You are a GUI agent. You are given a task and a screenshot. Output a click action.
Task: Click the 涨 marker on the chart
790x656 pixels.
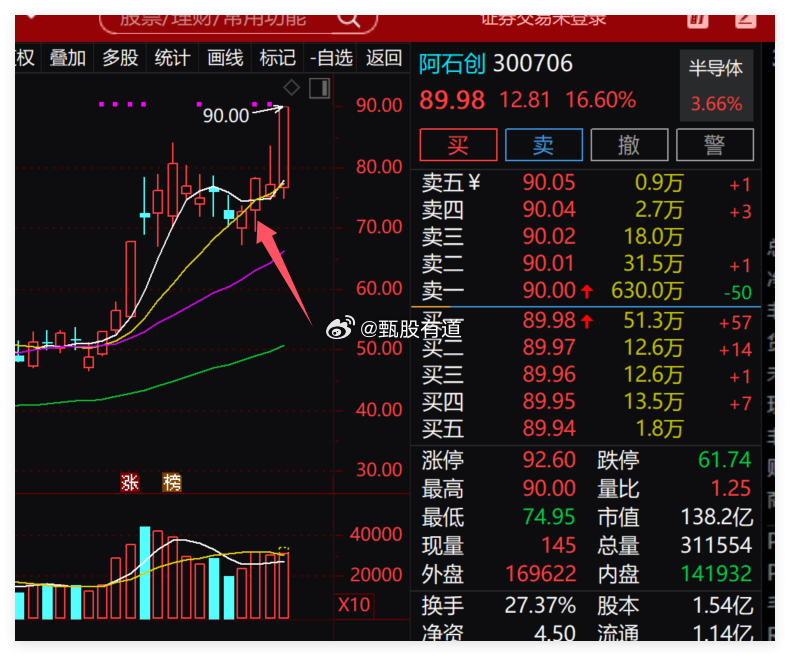(x=129, y=483)
